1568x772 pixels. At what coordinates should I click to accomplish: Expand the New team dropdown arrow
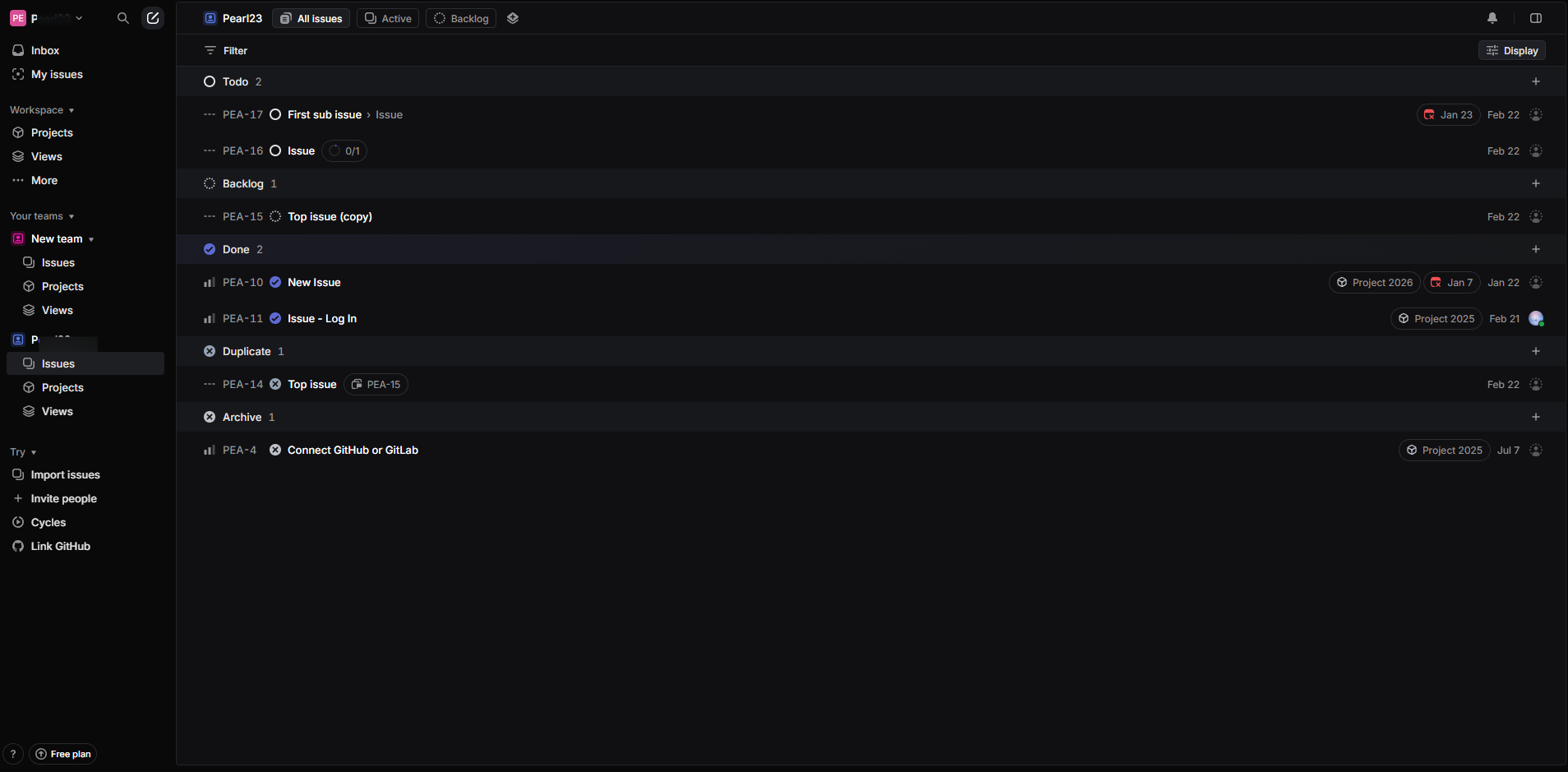pyautogui.click(x=91, y=239)
